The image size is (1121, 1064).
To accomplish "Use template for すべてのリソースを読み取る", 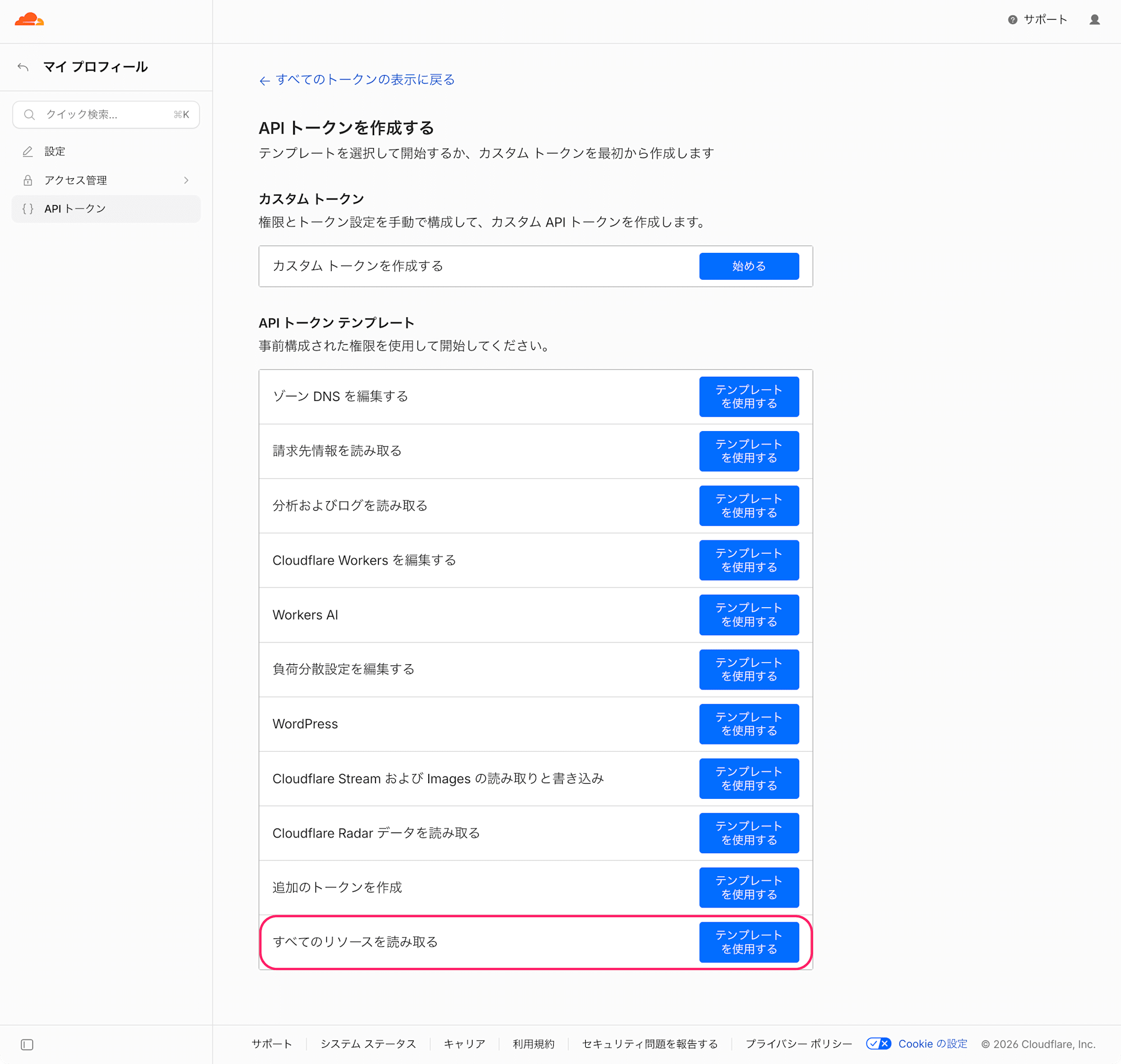I will coord(748,942).
